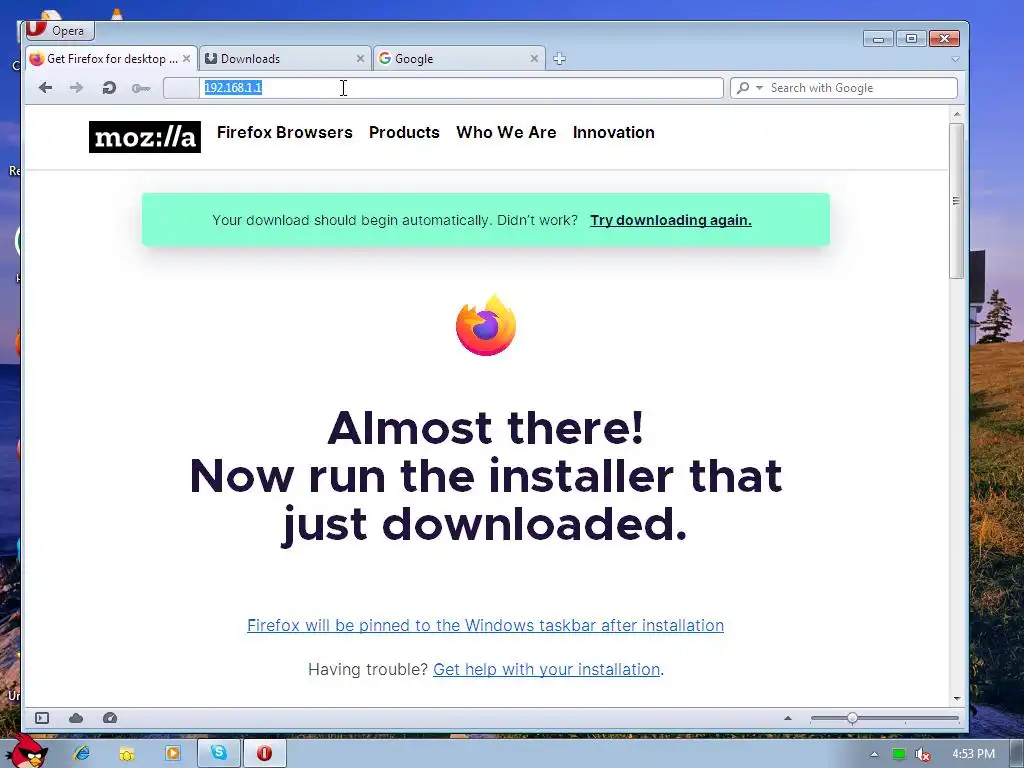Screen dimensions: 1024x768
Task: Click the Firefox logo image
Action: coord(486,325)
